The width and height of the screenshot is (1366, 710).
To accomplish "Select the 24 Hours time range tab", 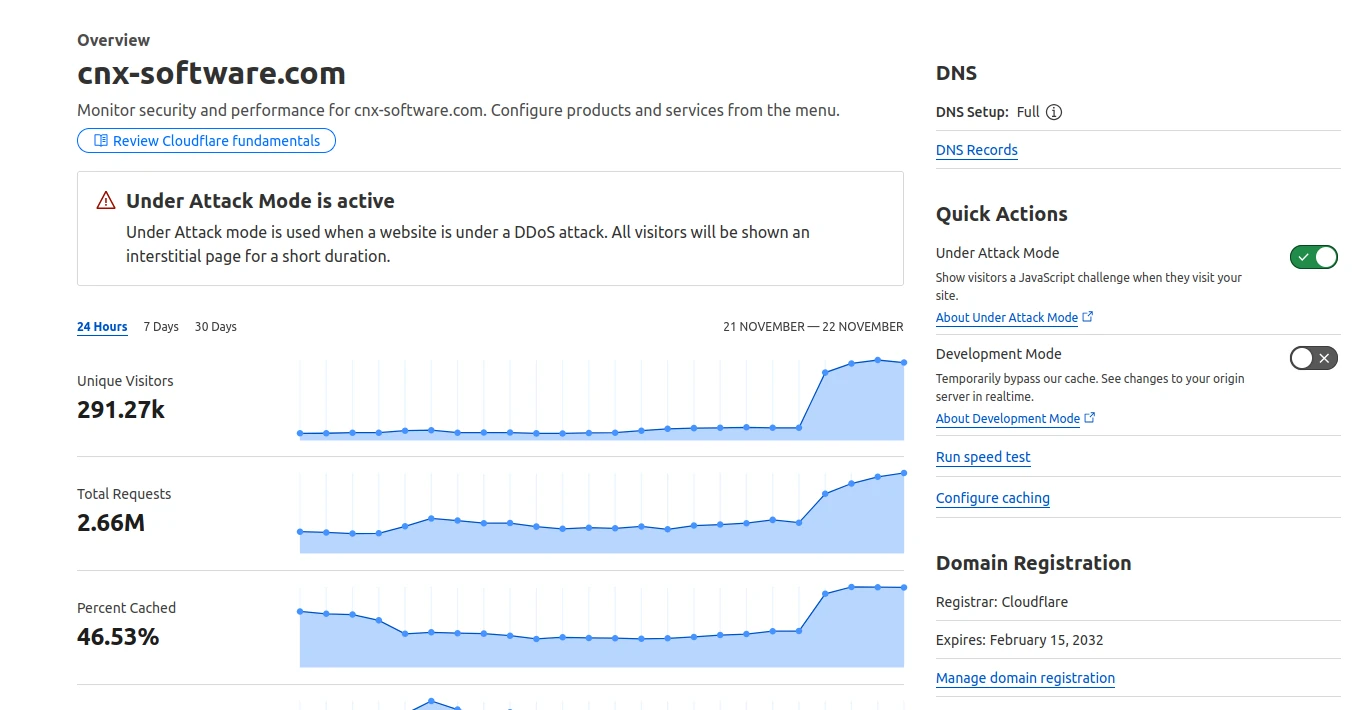I will pos(102,327).
